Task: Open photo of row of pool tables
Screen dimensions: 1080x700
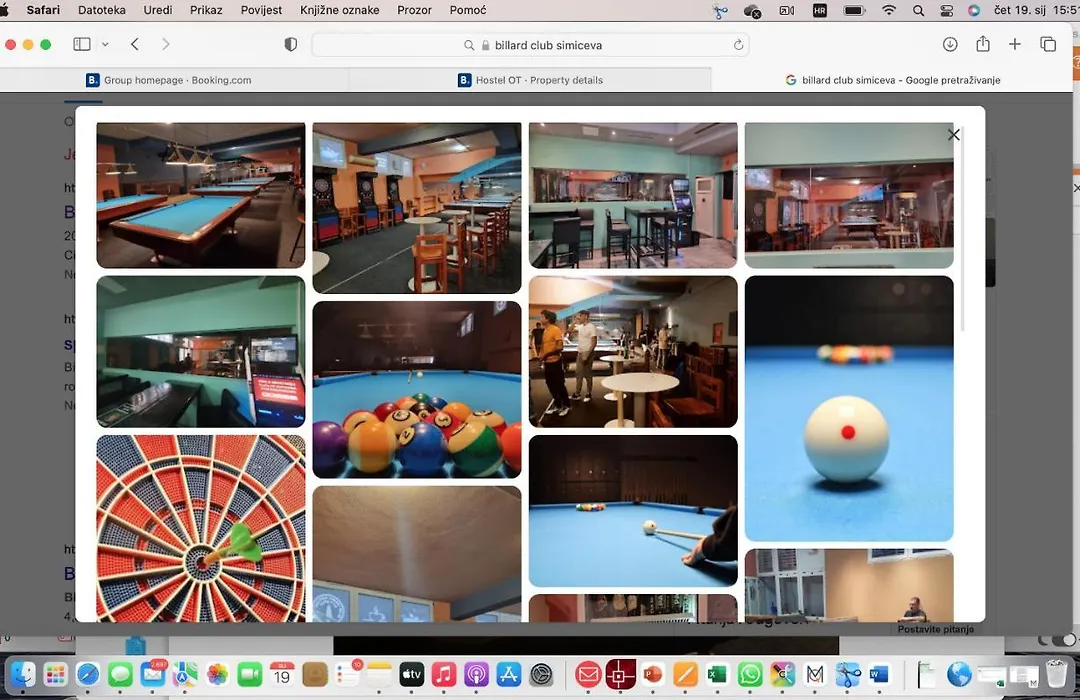Action: (x=200, y=195)
